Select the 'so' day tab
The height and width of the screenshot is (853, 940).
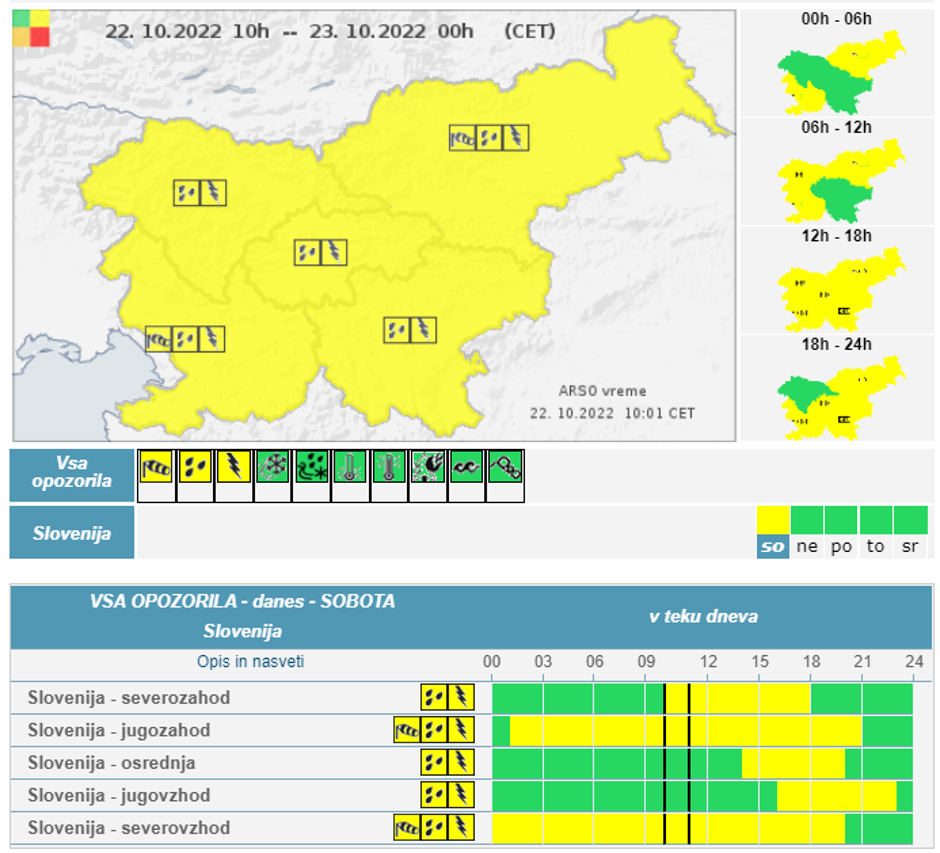[772, 546]
